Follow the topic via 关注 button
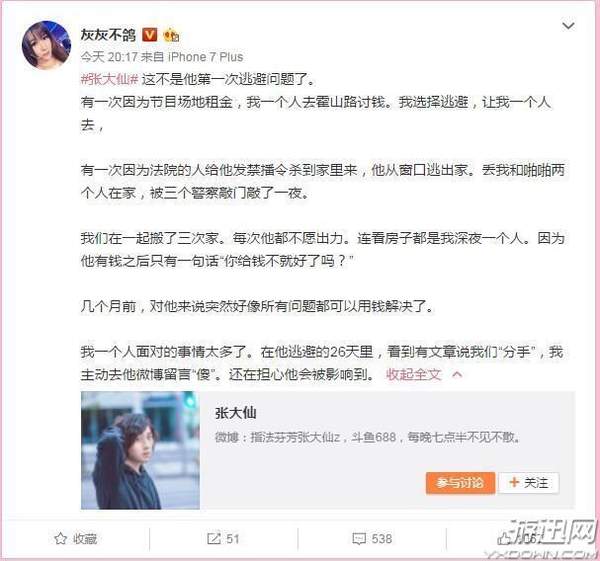 528,483
